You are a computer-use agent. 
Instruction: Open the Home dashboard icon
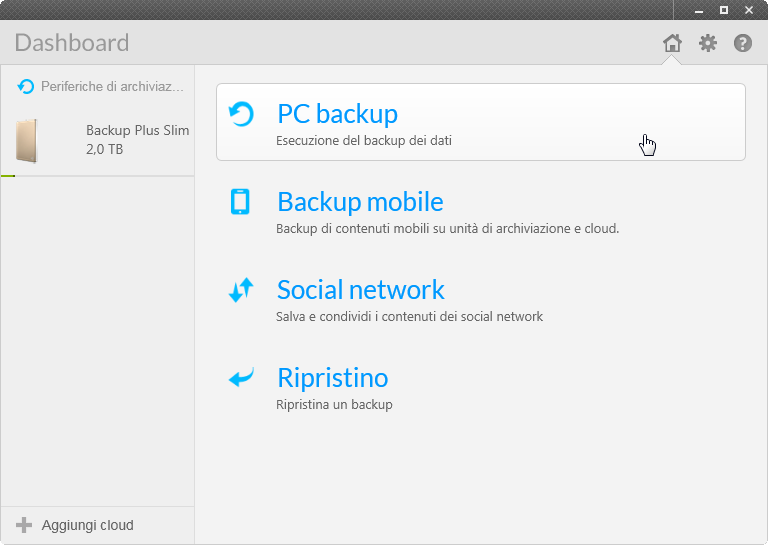pos(672,43)
